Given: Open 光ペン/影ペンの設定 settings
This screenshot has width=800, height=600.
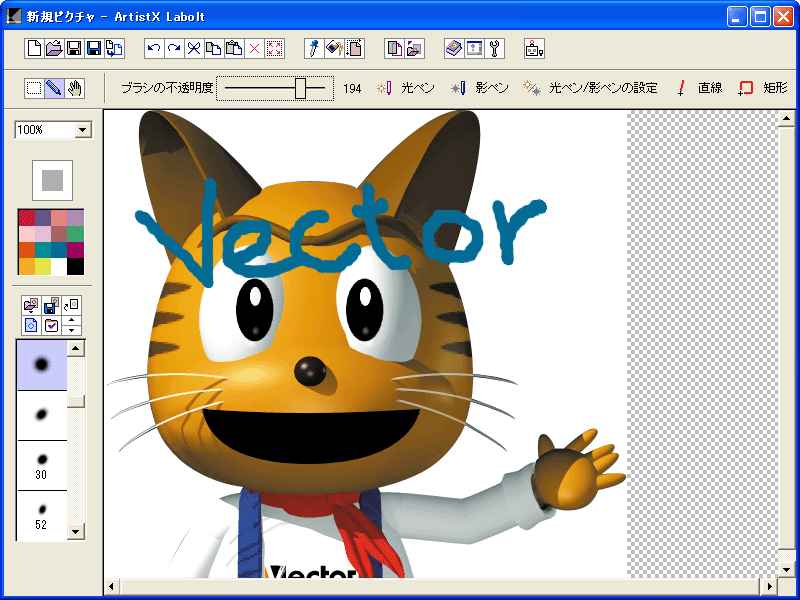Looking at the screenshot, I should tap(590, 88).
